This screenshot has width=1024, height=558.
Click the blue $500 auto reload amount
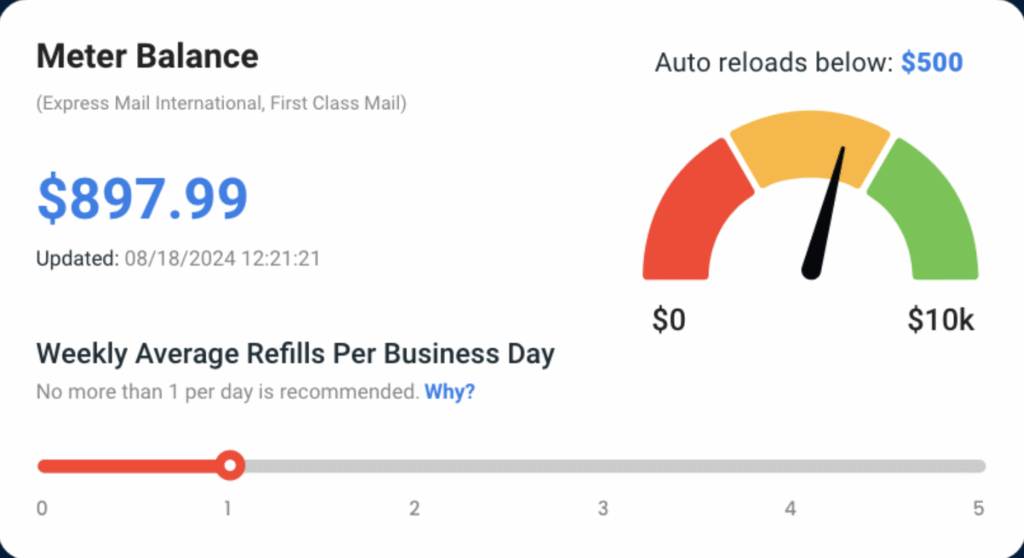tap(931, 63)
